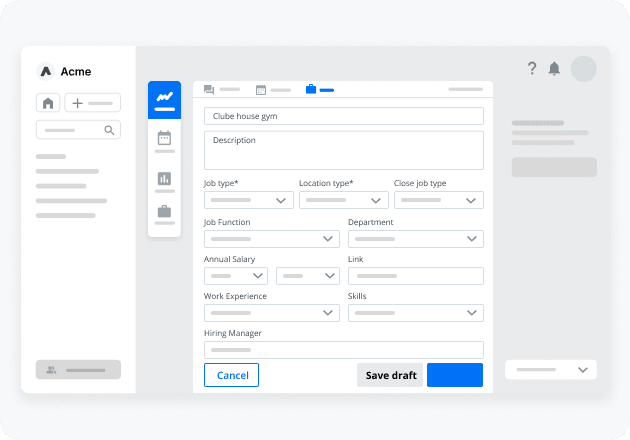630x440 pixels.
Task: Click the plus add-new button
Action: pos(92,103)
